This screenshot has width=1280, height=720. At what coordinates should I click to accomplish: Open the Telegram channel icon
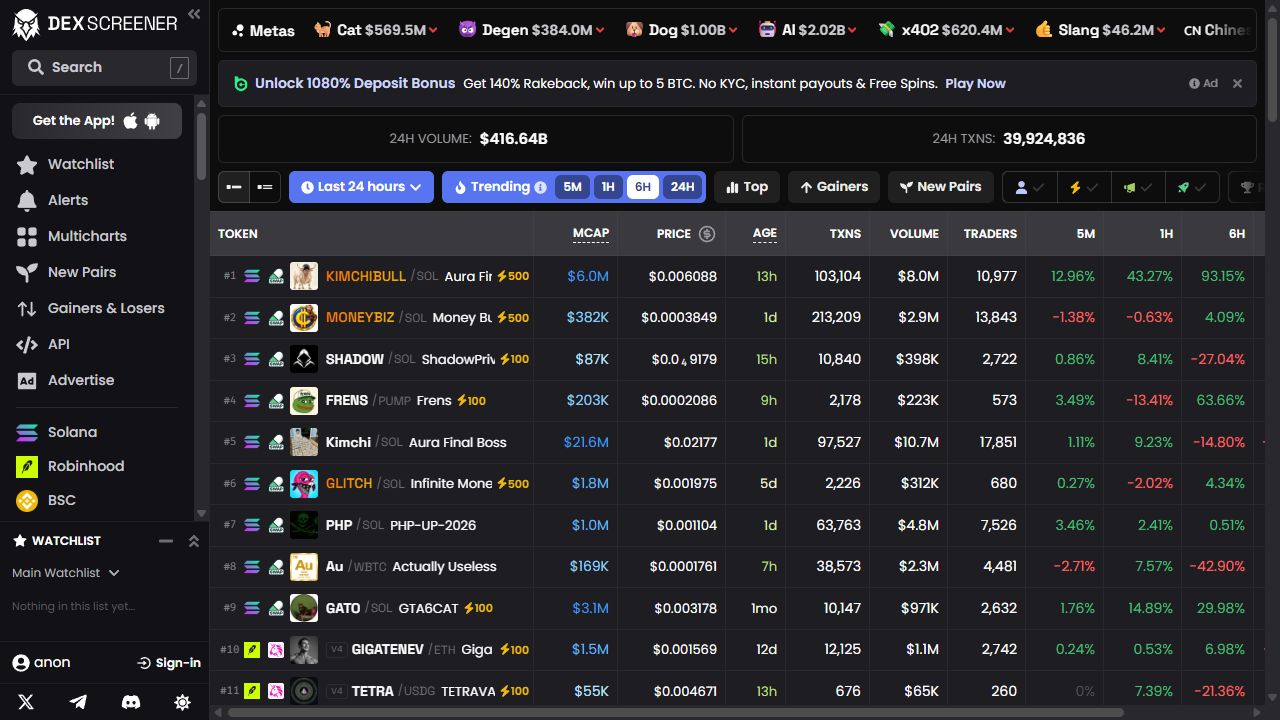coord(78,702)
